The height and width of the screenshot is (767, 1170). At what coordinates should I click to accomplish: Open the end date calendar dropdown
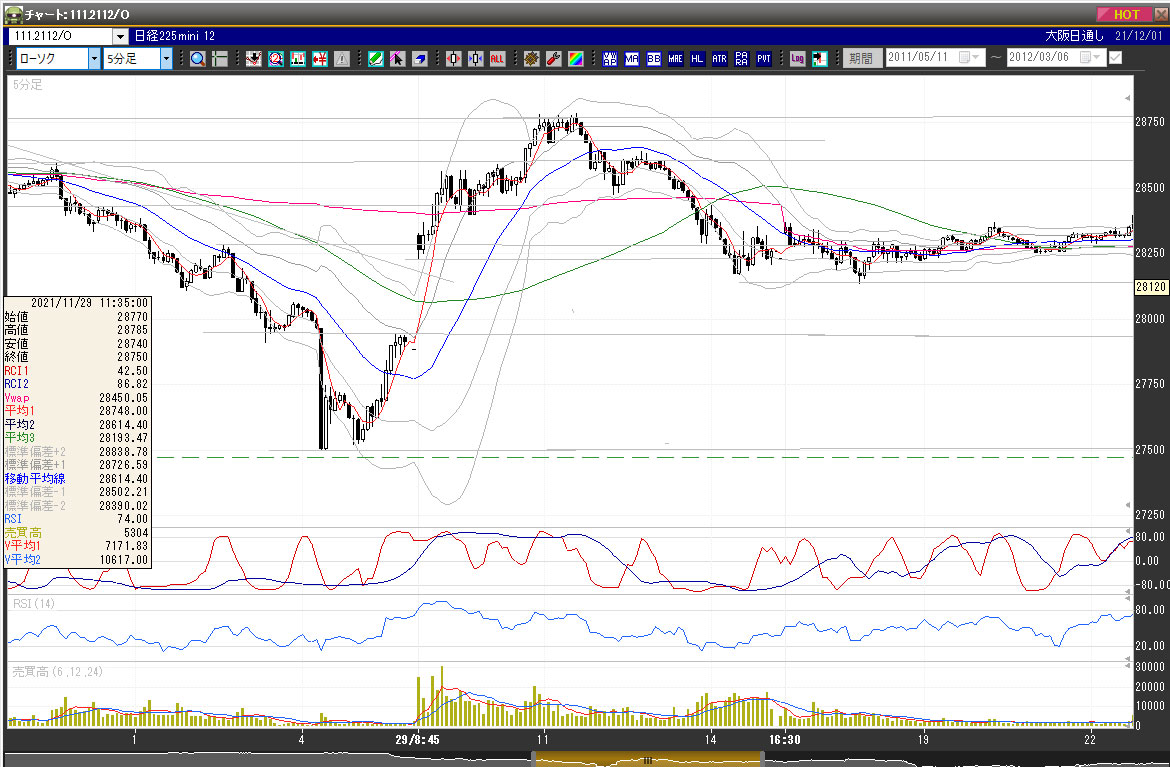(1090, 57)
